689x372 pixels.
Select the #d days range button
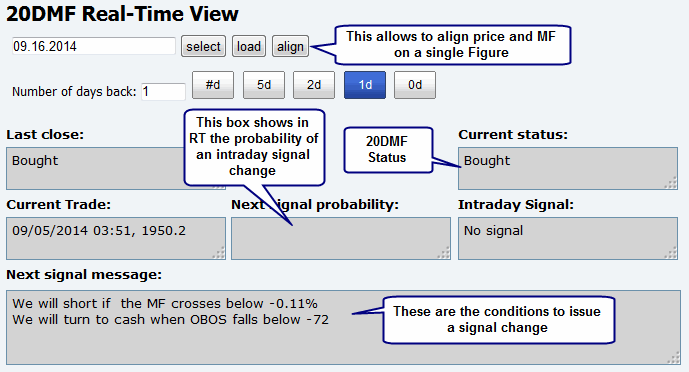pyautogui.click(x=213, y=85)
